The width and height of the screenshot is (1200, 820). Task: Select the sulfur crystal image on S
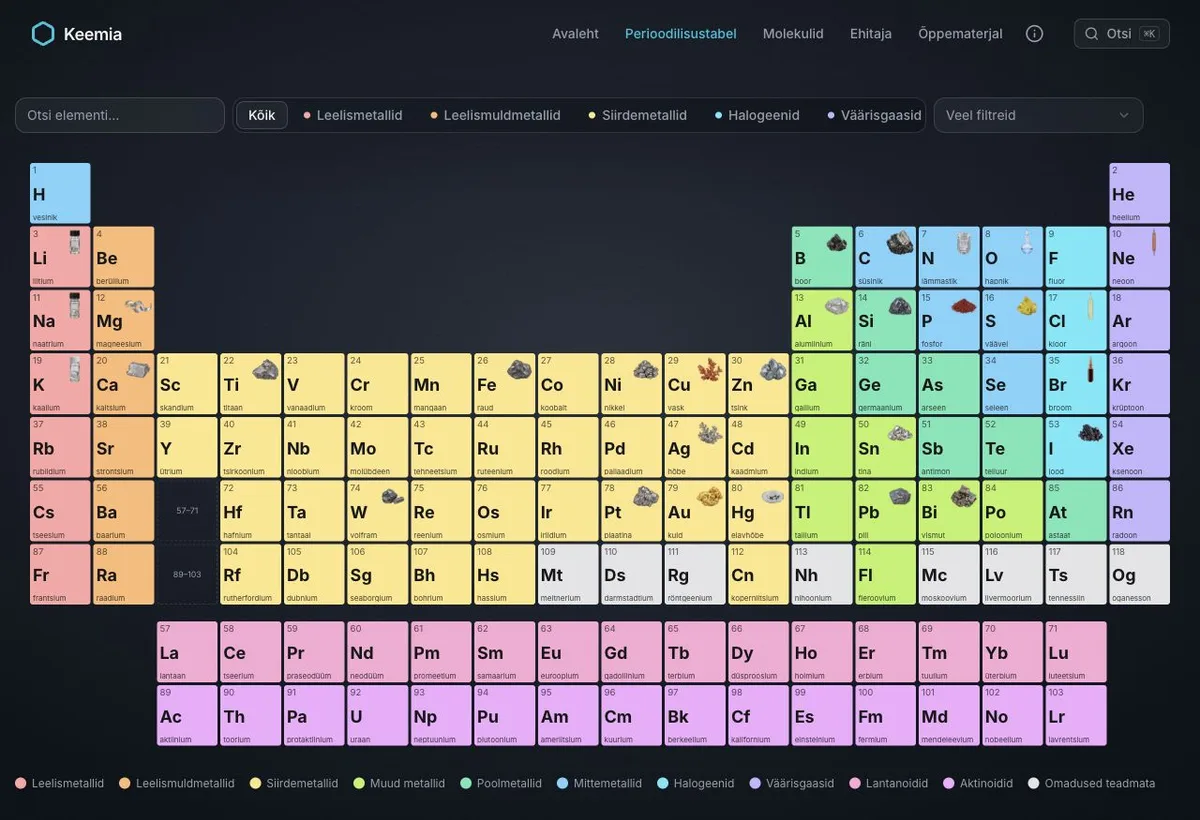tap(1027, 306)
